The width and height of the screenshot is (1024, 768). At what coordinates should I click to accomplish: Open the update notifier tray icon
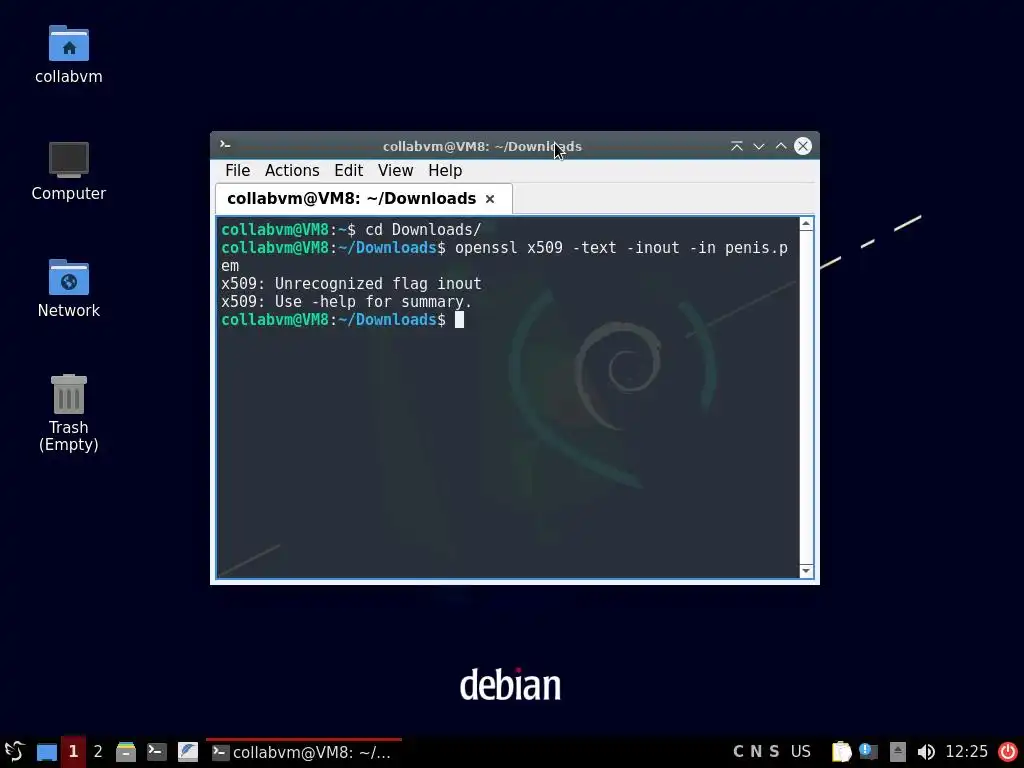click(869, 752)
